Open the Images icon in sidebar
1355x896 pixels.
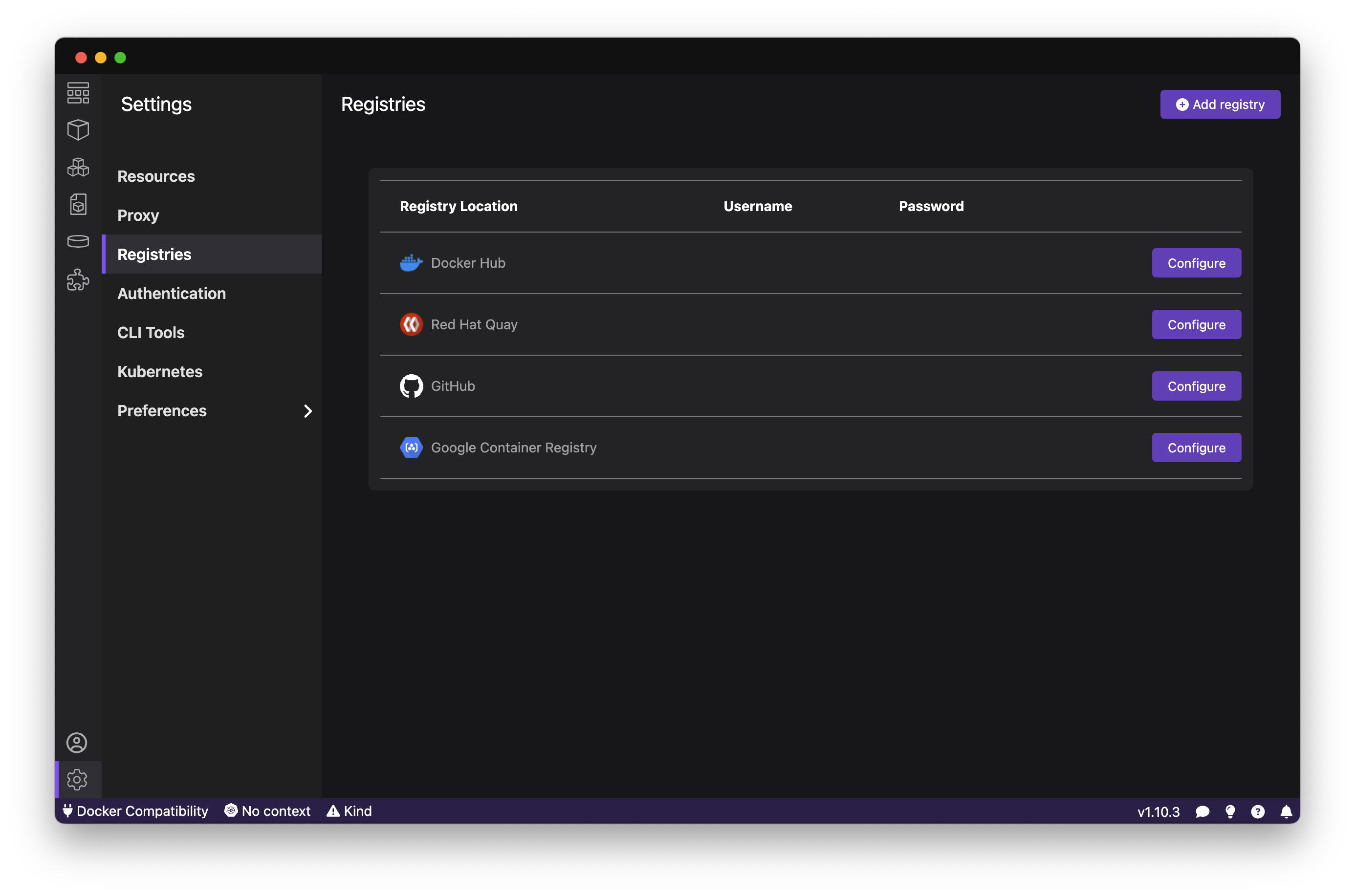[x=78, y=205]
